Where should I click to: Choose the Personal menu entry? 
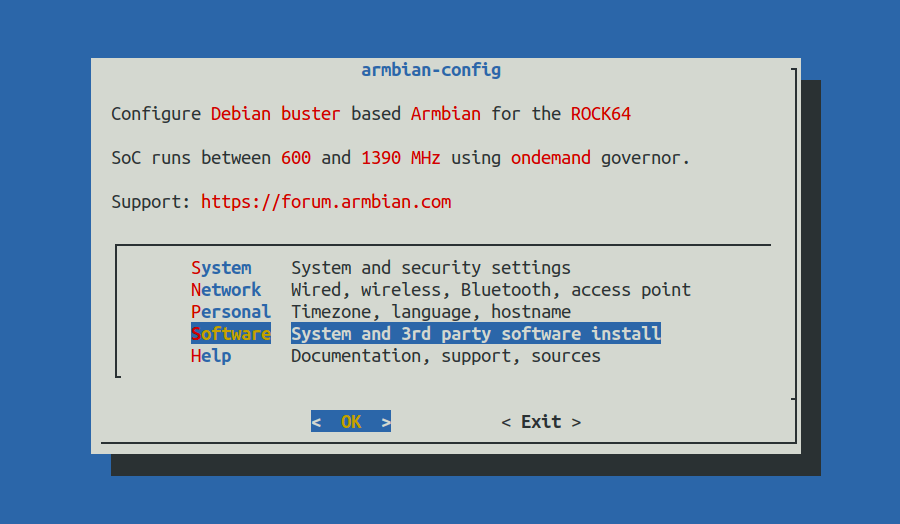tap(231, 312)
